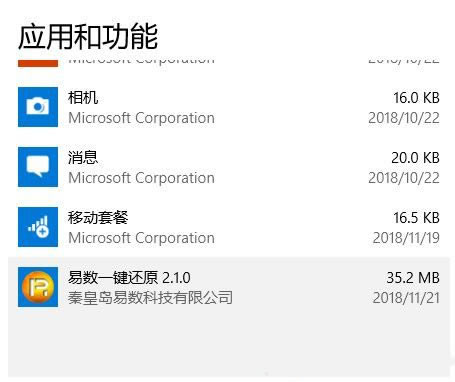The image size is (455, 382).
Task: Click the 相机 camera app icon
Action: pyautogui.click(x=38, y=107)
